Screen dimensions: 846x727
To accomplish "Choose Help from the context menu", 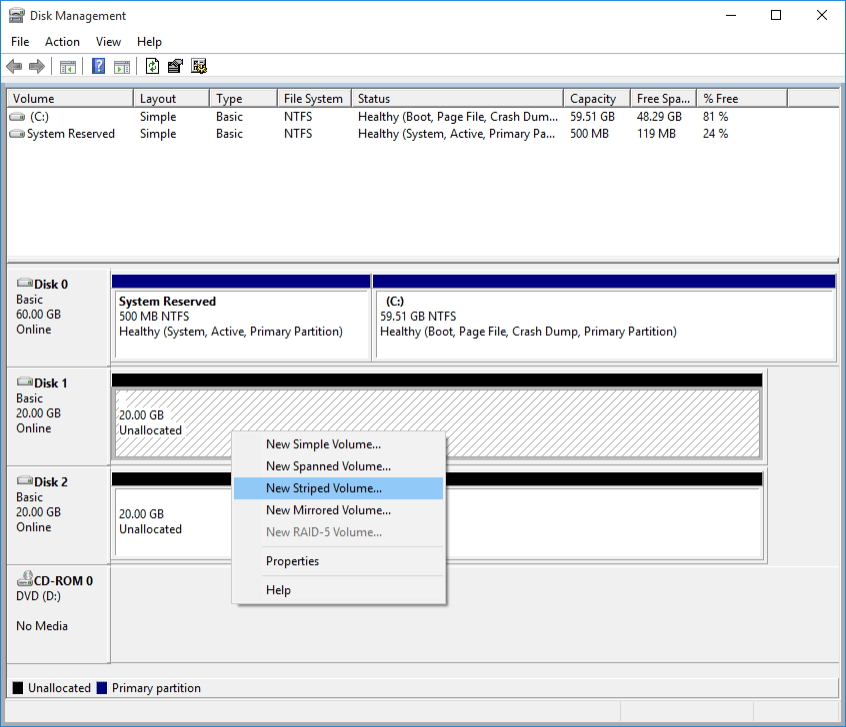I will coord(339,590).
